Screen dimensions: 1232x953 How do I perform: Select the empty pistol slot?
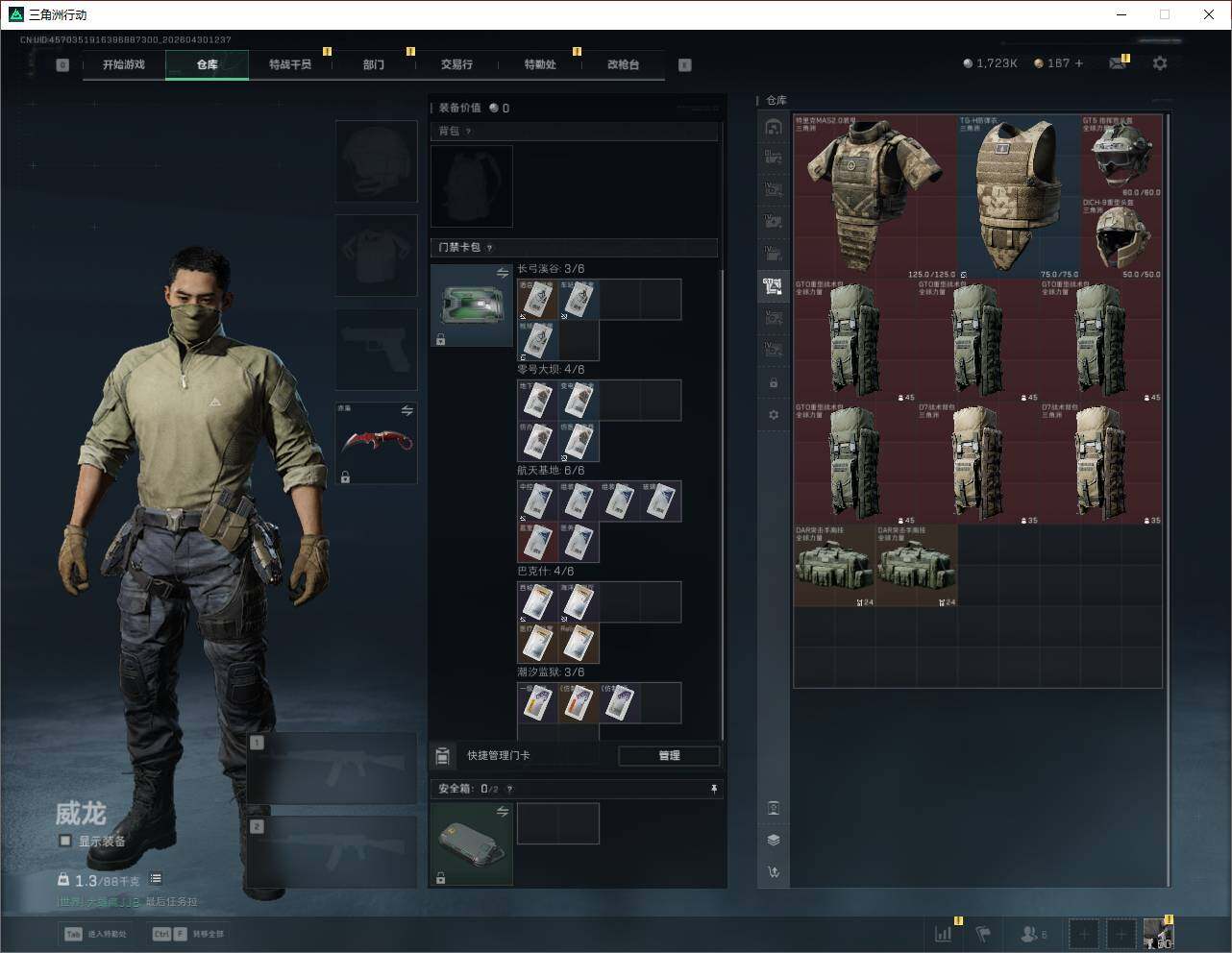[x=376, y=350]
